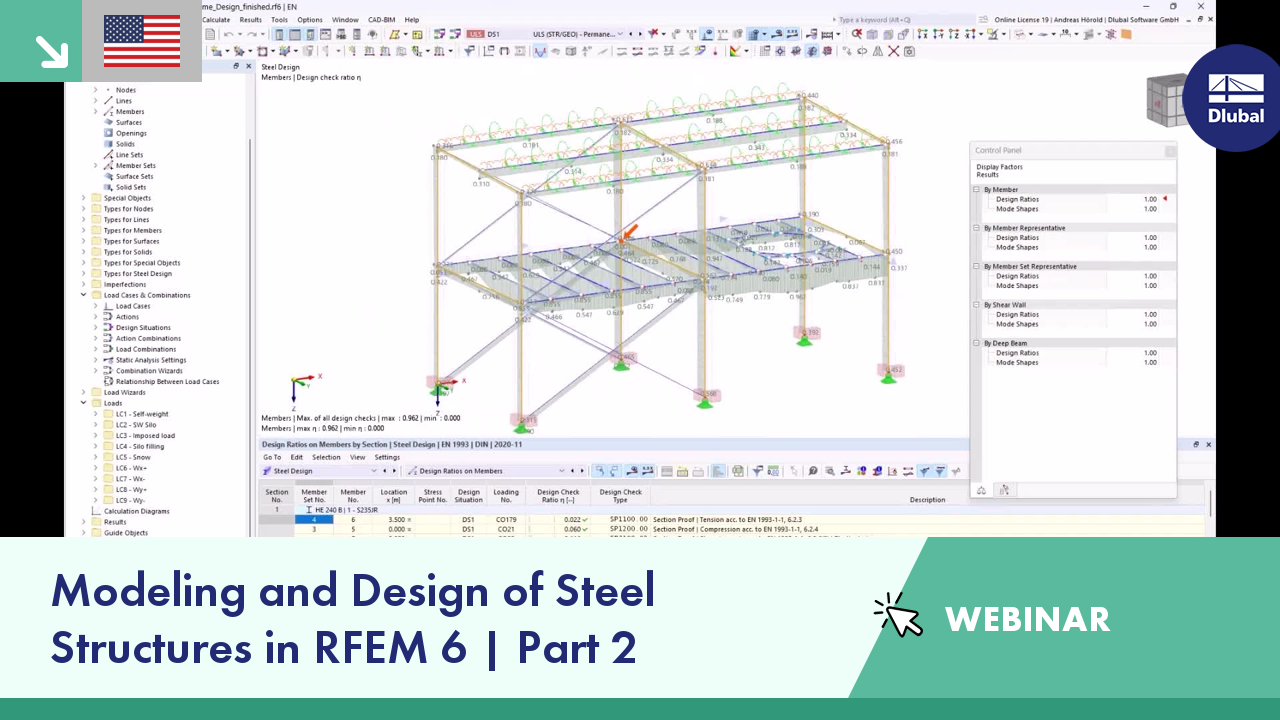Expand the 'Types for Members' tree node
Image resolution: width=1280 pixels, height=720 pixels.
coord(84,230)
